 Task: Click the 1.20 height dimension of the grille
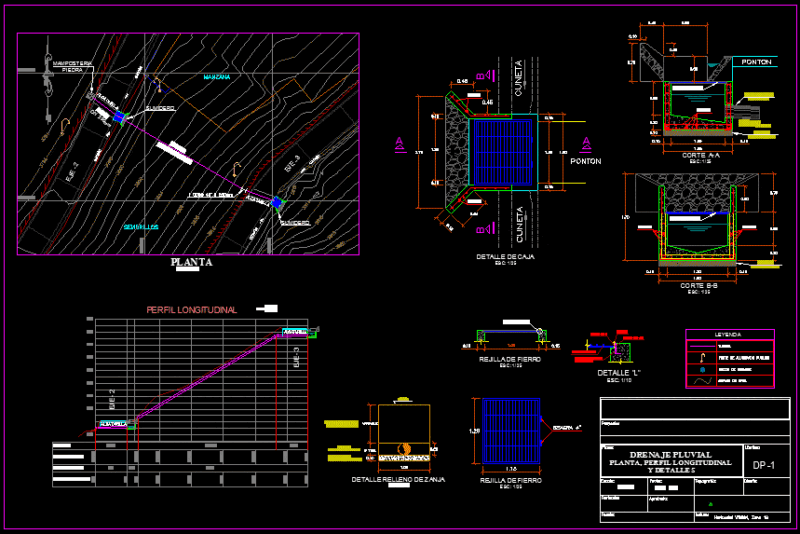[x=474, y=431]
